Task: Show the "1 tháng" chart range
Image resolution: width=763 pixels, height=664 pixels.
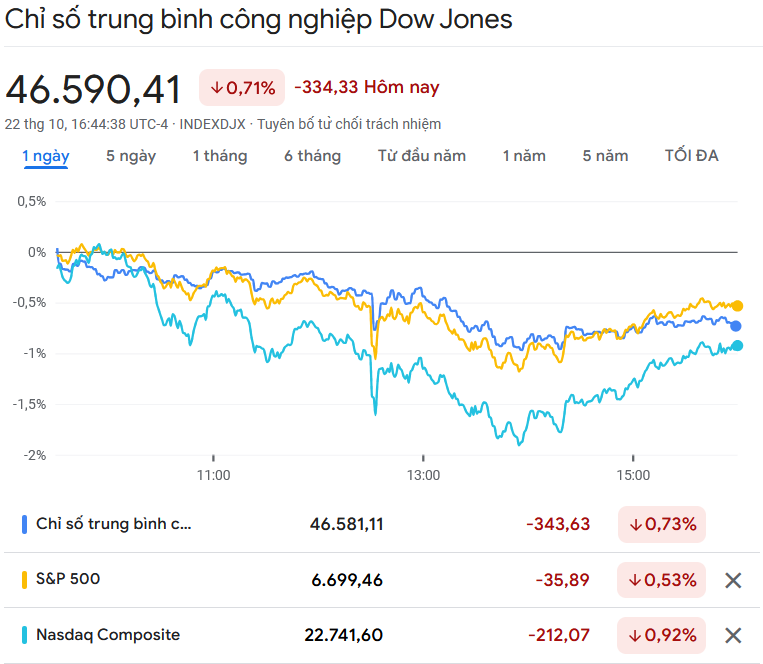Action: coord(220,156)
